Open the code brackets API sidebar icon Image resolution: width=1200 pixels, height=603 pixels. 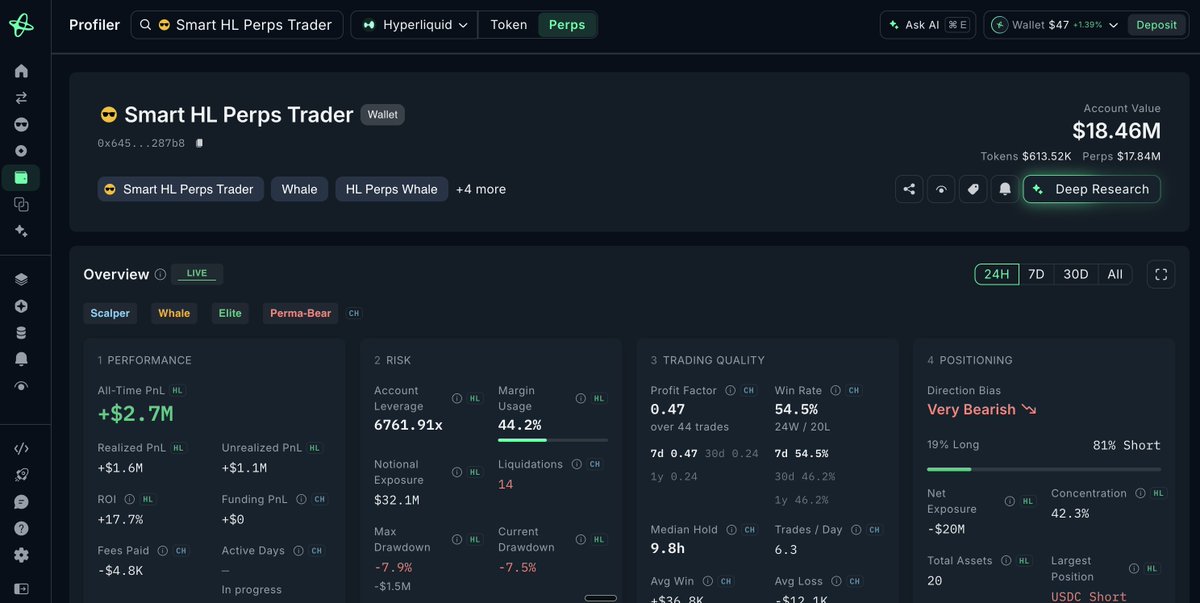pyautogui.click(x=21, y=449)
